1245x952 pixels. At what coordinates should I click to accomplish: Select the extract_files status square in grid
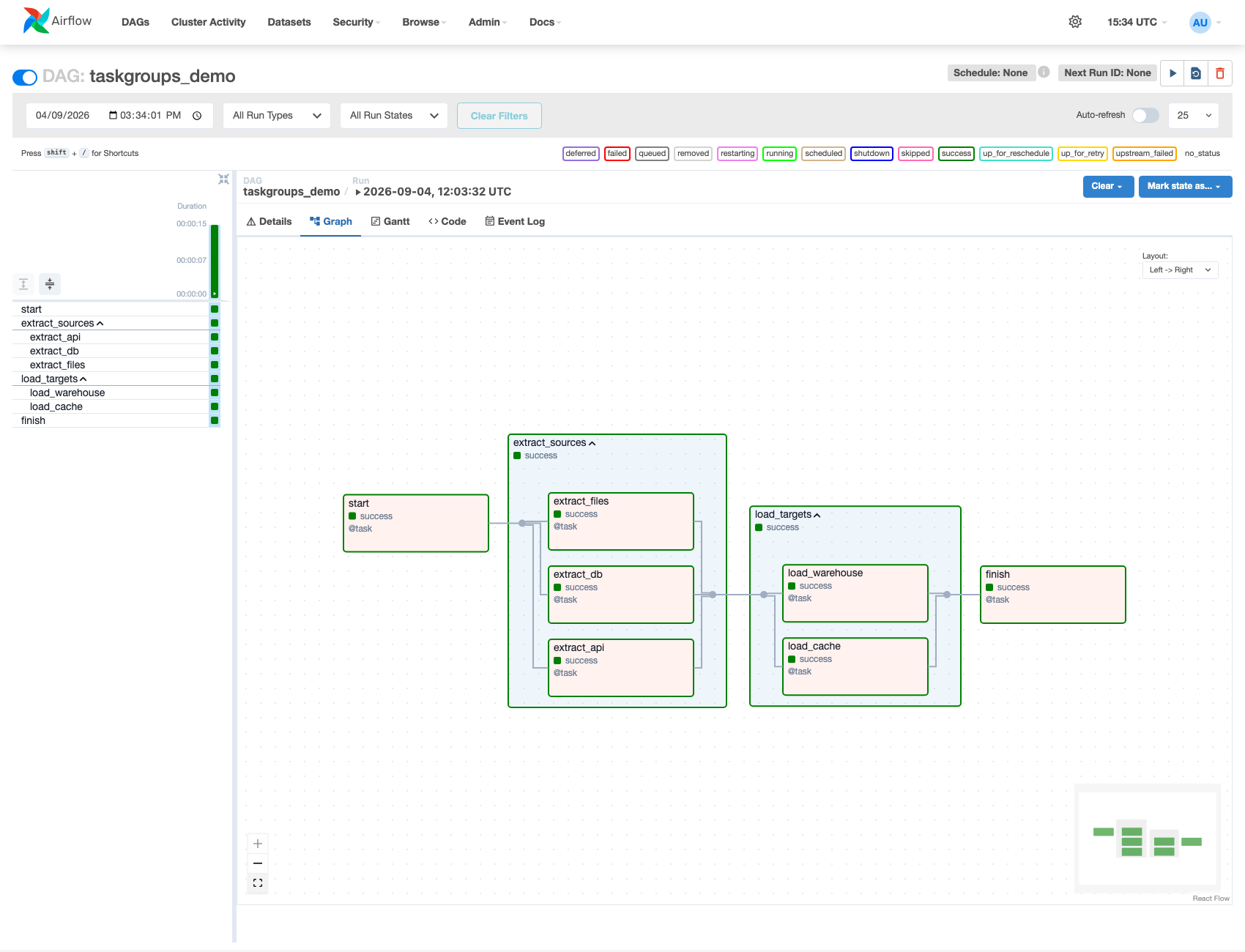click(x=215, y=365)
